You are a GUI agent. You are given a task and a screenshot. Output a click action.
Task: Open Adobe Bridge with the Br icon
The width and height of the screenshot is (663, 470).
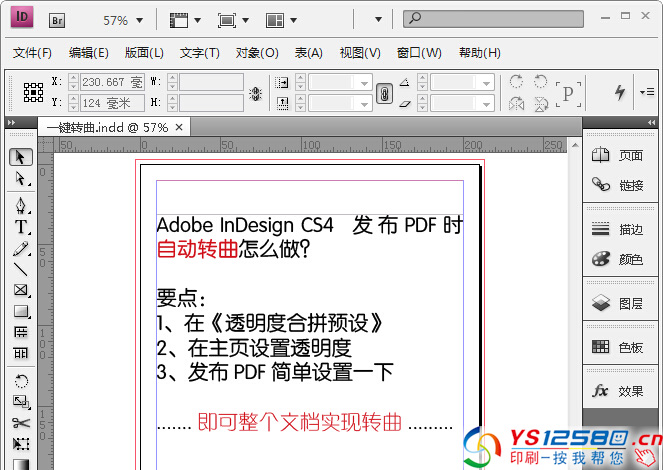58,19
